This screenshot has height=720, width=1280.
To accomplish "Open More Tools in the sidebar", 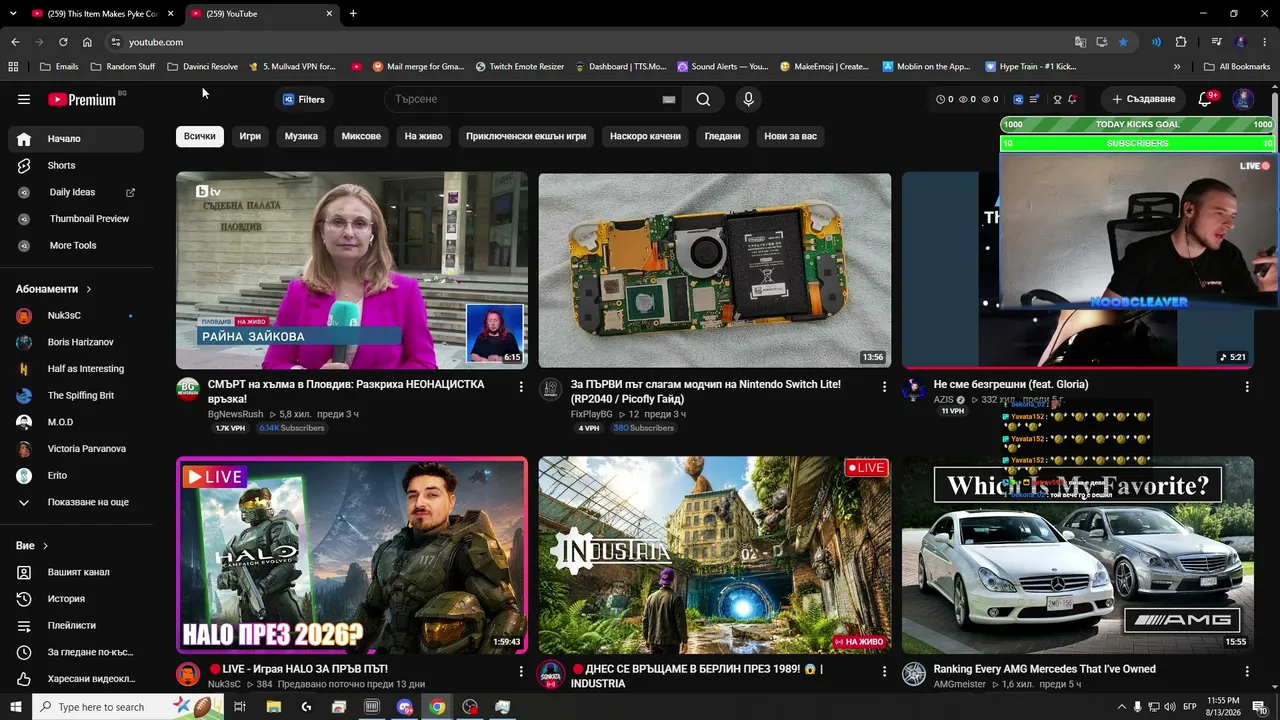I will pyautogui.click(x=76, y=245).
